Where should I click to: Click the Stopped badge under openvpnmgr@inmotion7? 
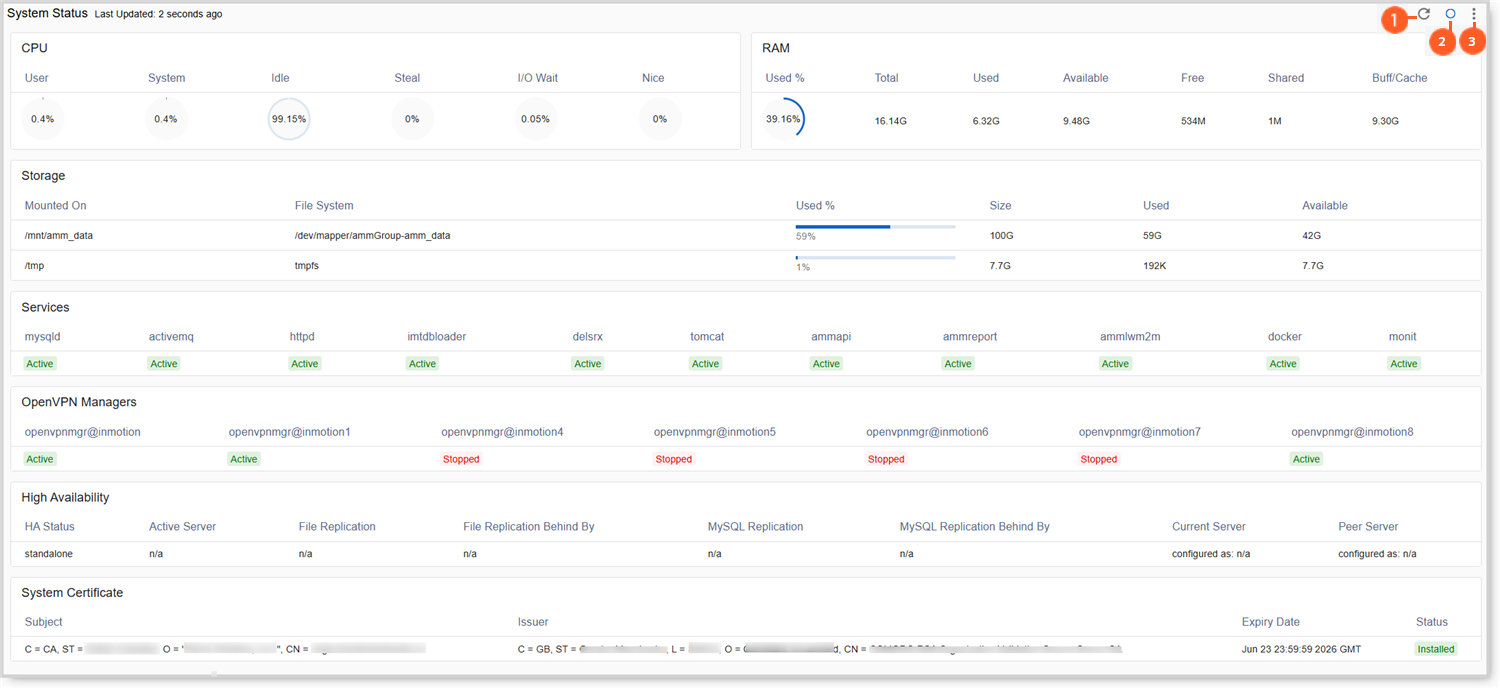(x=1098, y=459)
